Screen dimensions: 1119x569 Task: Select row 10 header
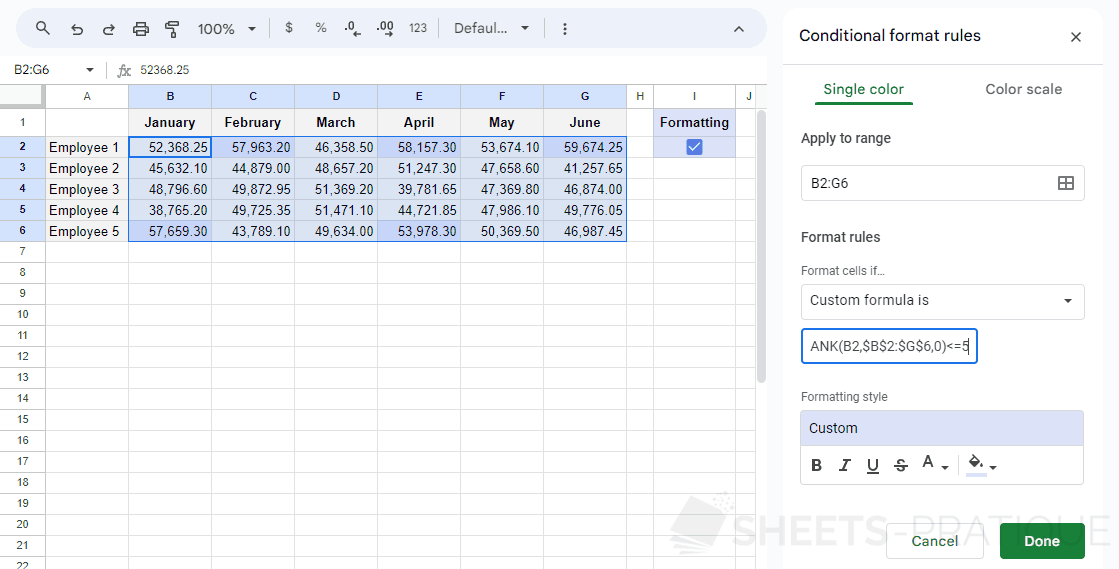pos(23,314)
